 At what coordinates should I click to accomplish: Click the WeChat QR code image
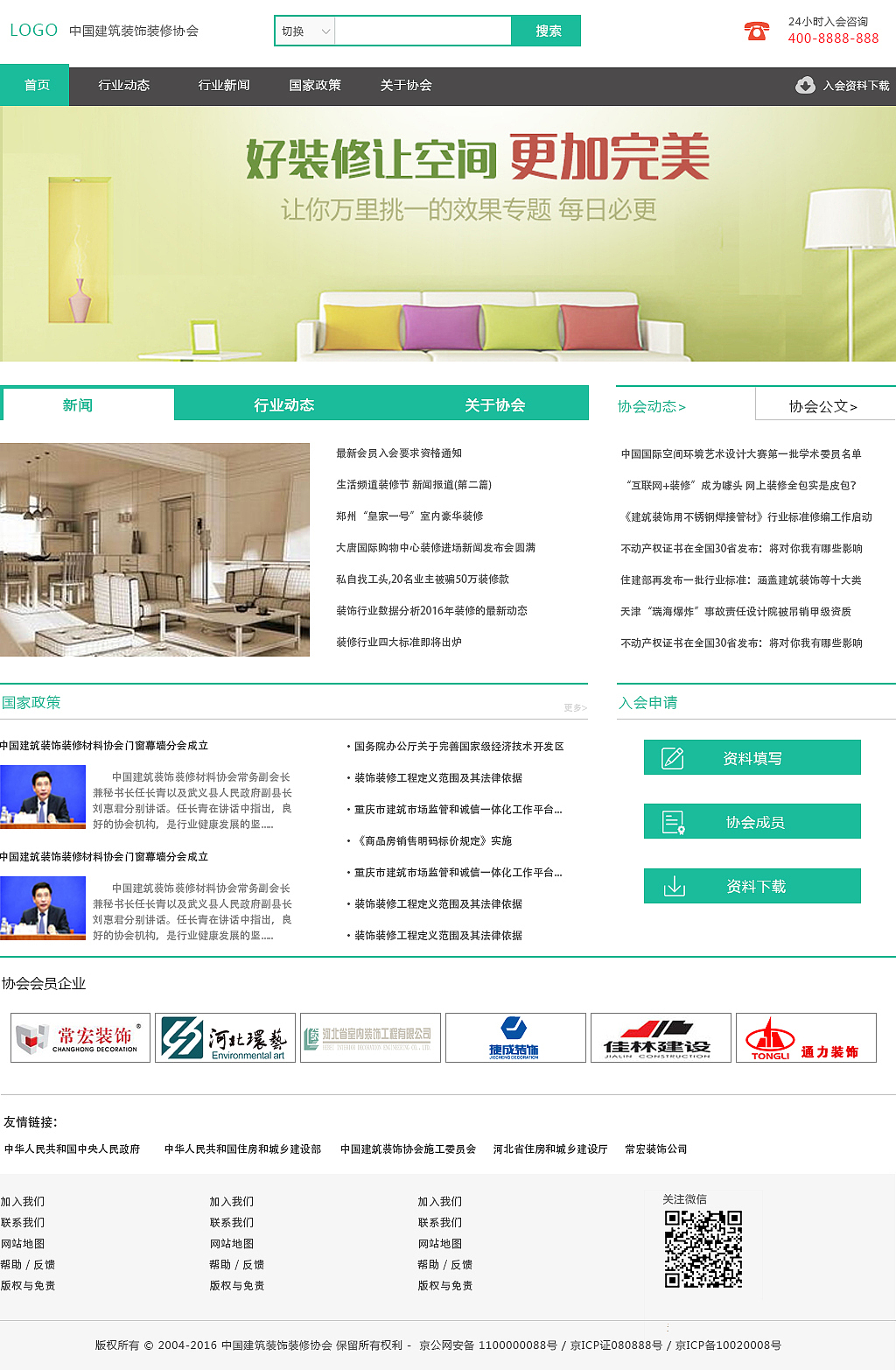coord(703,1249)
